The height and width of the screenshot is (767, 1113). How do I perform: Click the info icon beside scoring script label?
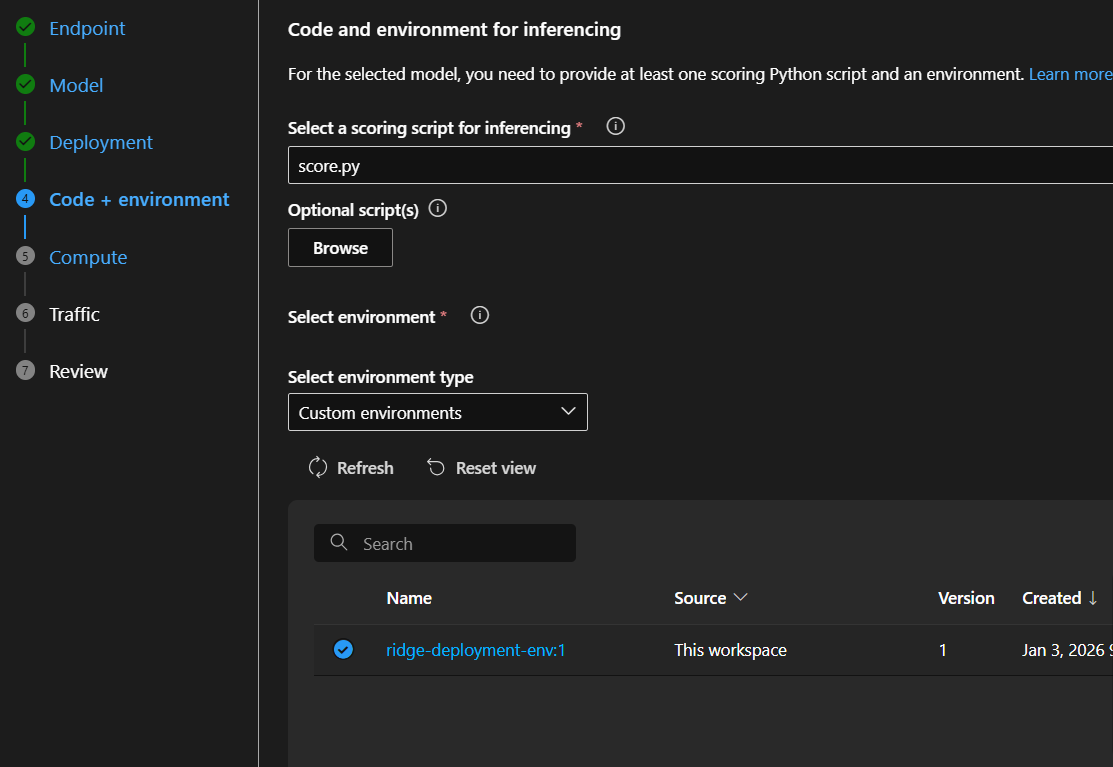point(616,127)
